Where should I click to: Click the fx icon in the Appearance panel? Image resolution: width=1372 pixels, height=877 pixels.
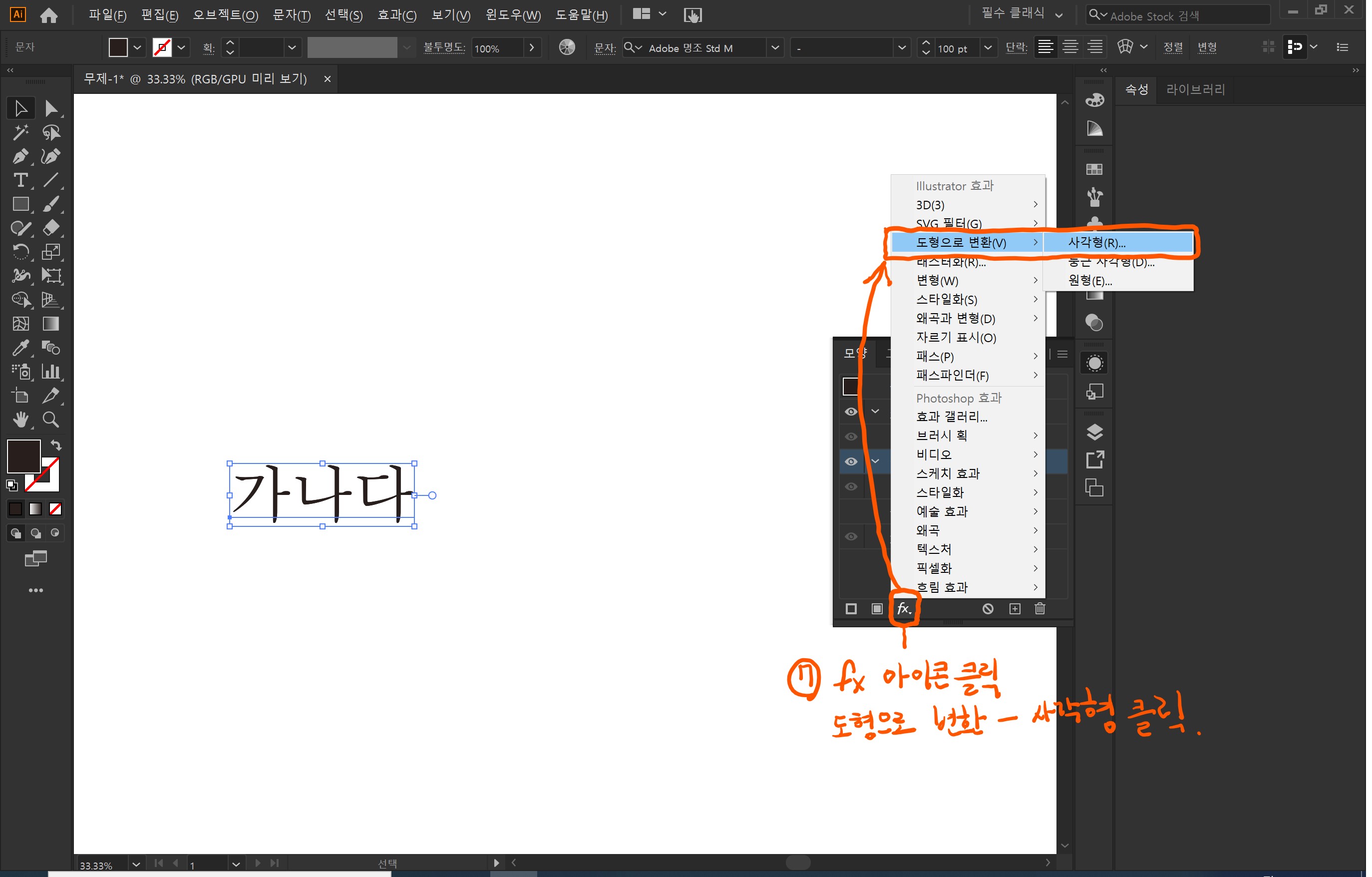(x=904, y=609)
